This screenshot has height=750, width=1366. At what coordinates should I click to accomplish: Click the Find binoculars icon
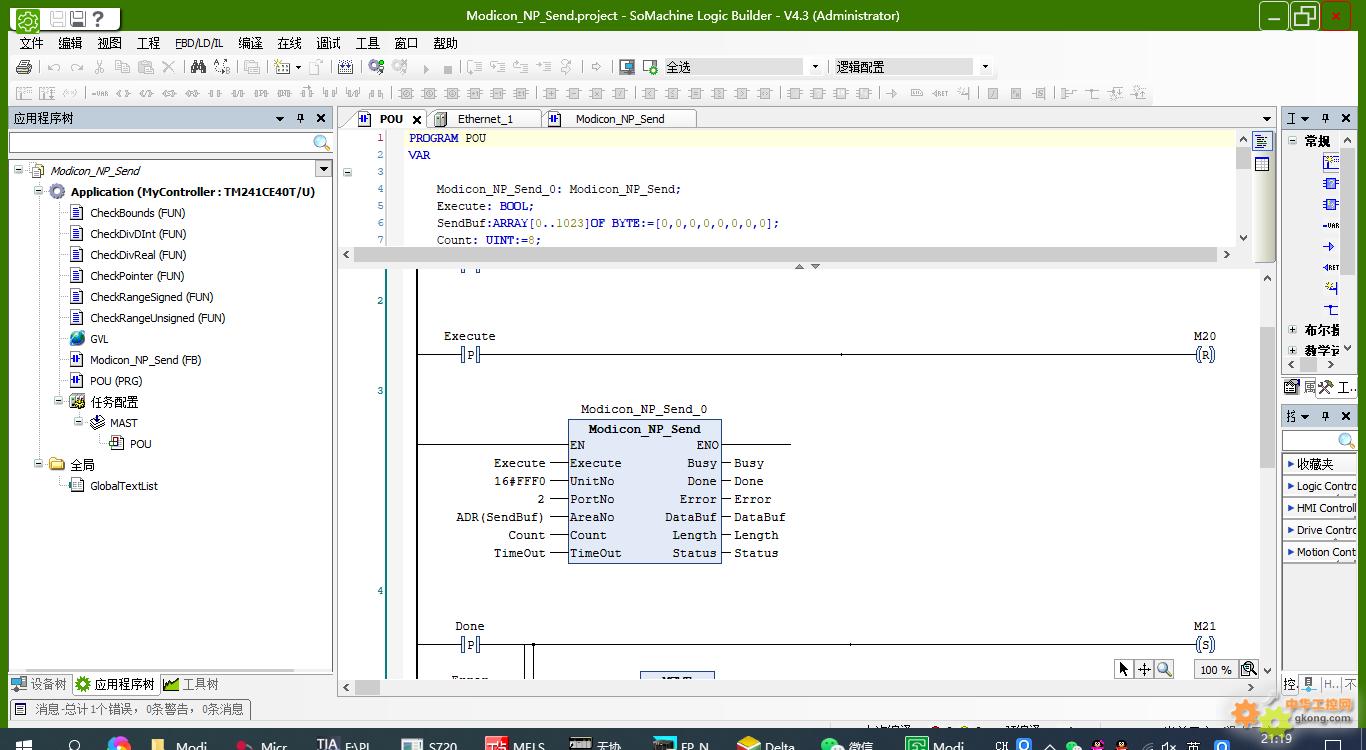198,67
